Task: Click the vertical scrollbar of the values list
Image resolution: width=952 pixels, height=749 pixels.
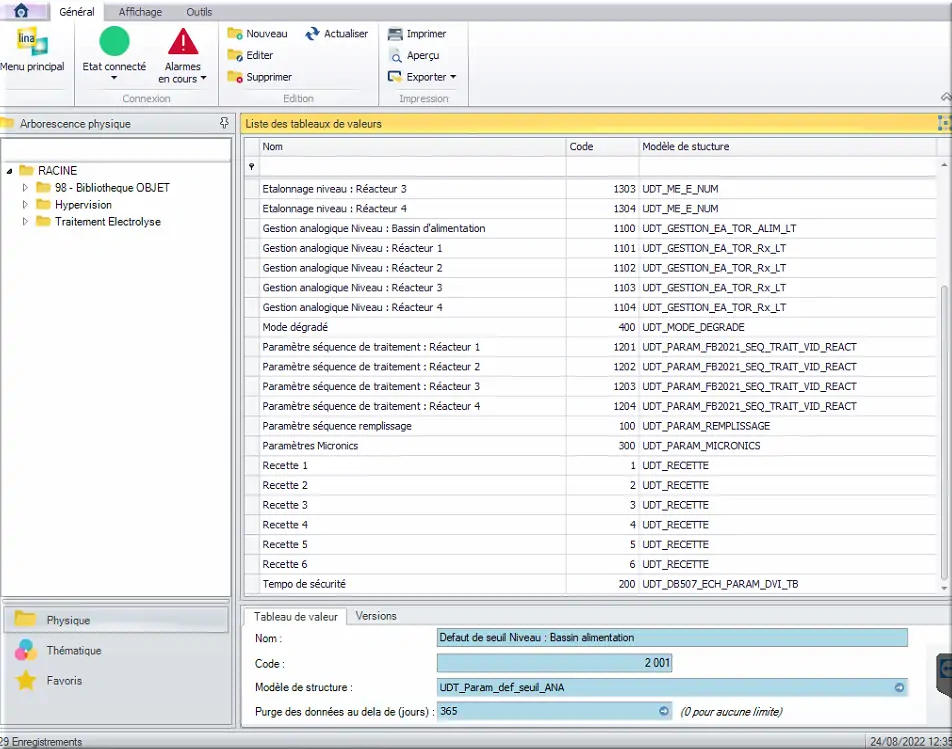Action: [944, 431]
